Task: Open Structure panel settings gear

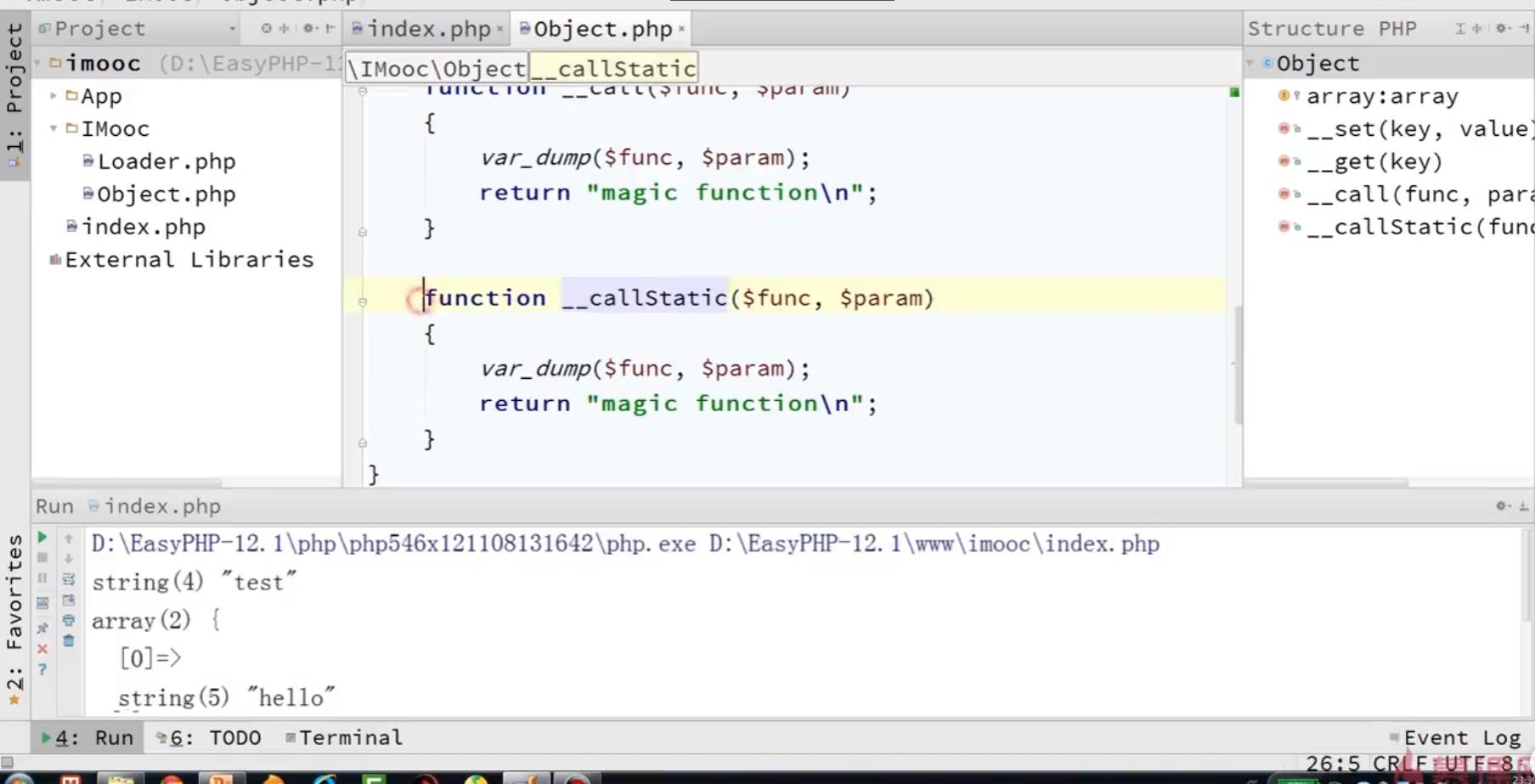Action: pyautogui.click(x=1503, y=29)
